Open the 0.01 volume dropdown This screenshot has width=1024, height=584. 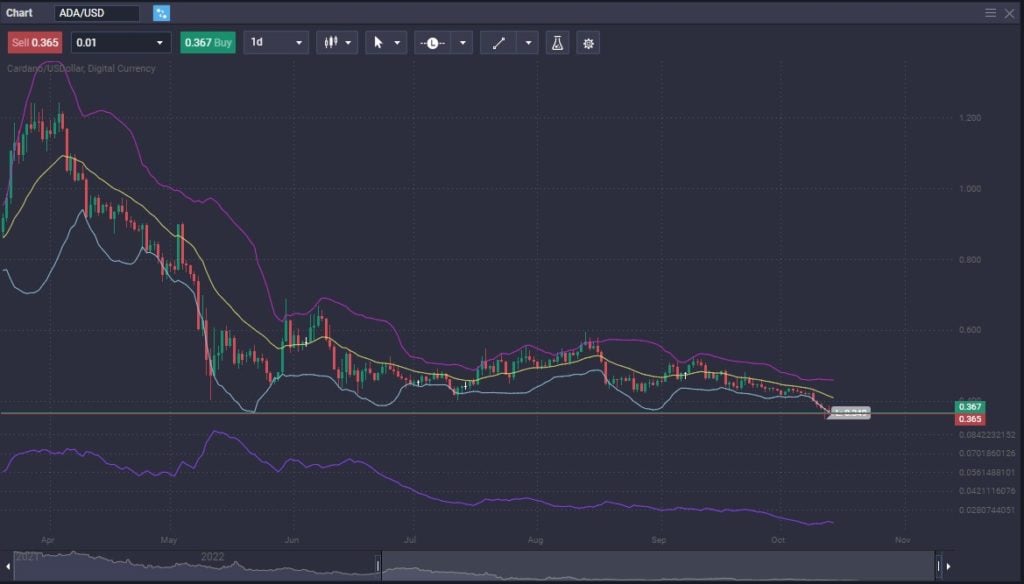pos(121,42)
